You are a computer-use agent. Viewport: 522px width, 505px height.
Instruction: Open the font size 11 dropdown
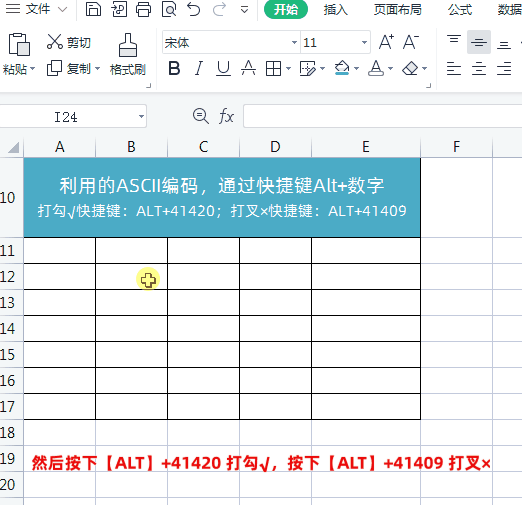364,42
